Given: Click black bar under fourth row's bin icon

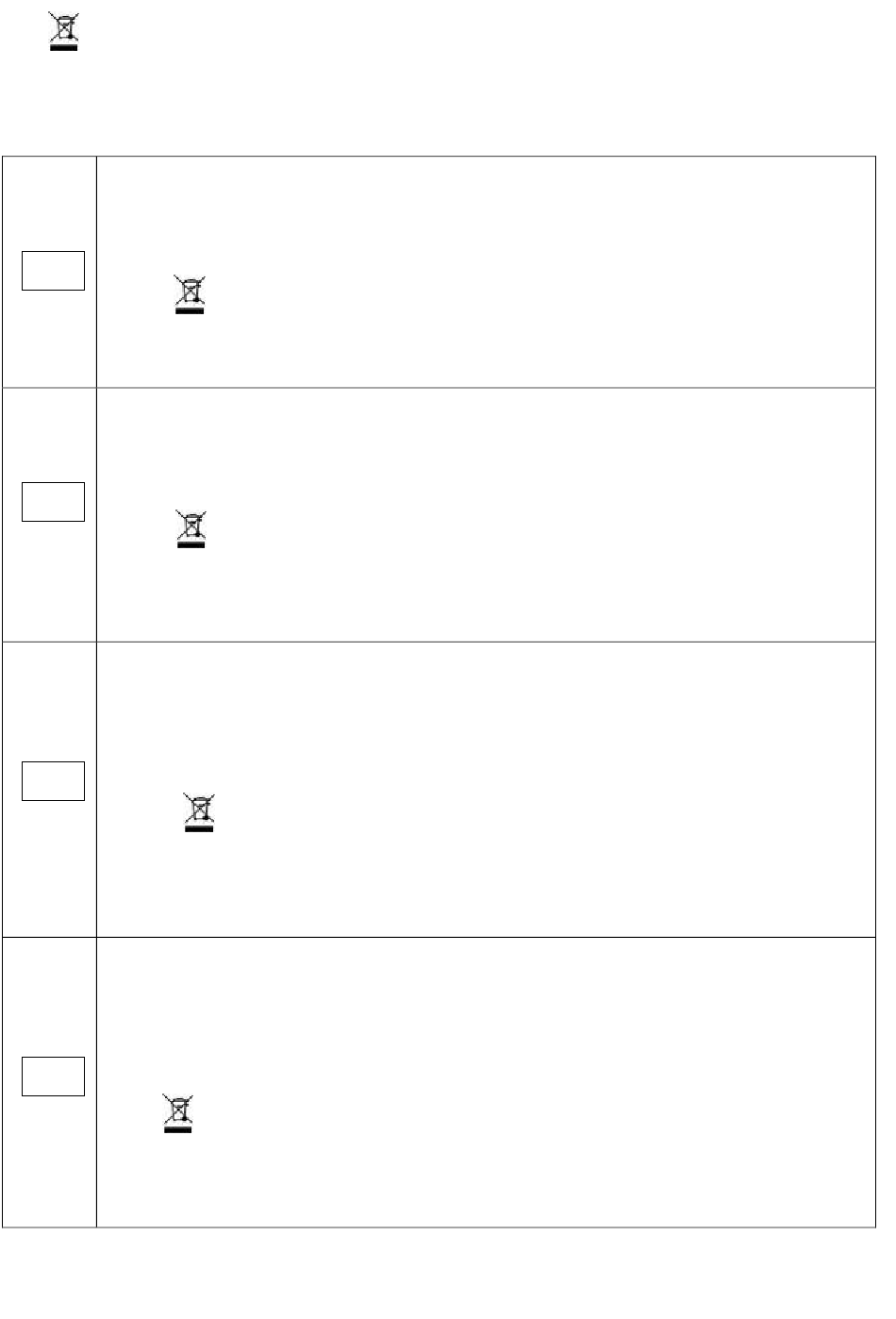Looking at the screenshot, I should [178, 1129].
